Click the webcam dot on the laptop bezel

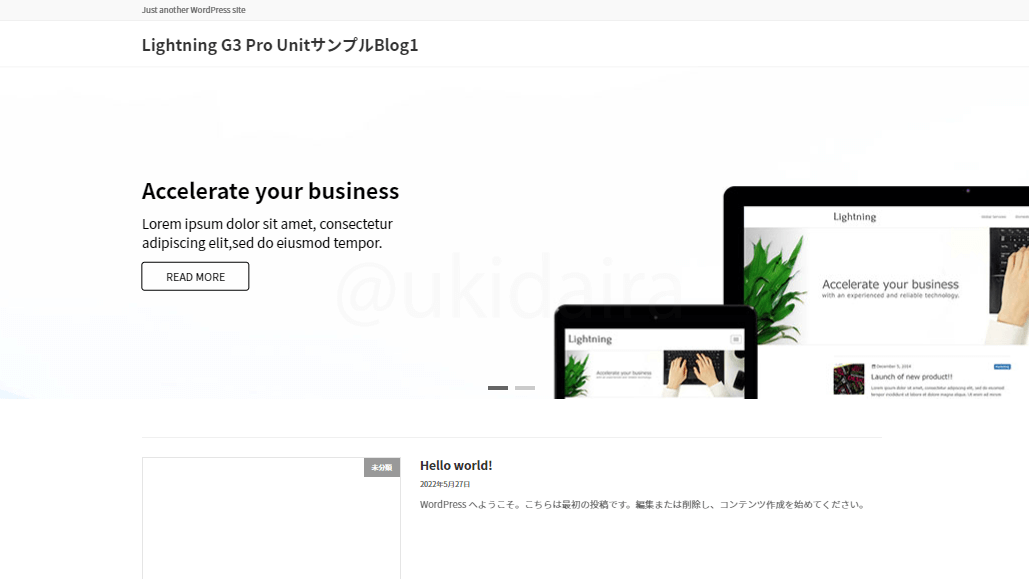[967, 191]
